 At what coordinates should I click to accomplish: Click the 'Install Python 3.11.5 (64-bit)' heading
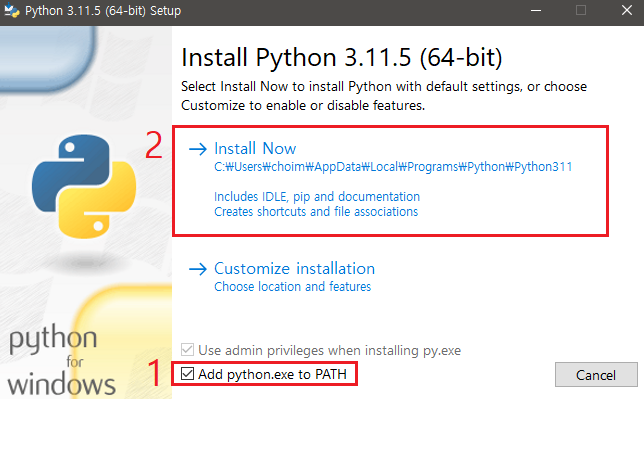[x=341, y=57]
